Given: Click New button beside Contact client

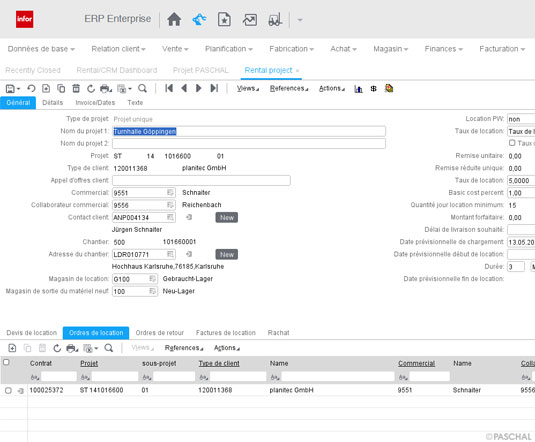Looking at the screenshot, I should 227,217.
